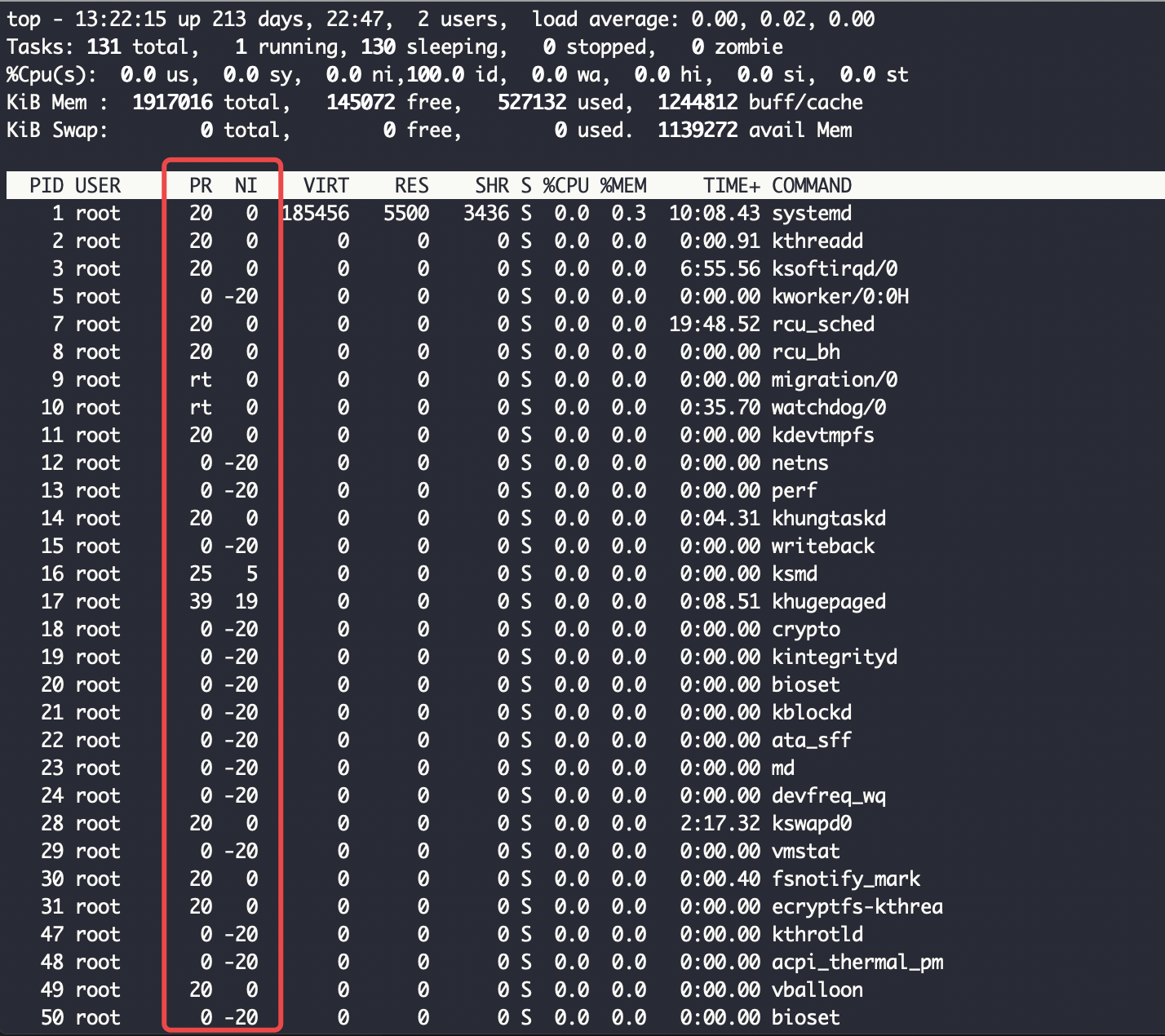This screenshot has width=1165, height=1036.
Task: Click the watchdog/0 command name
Action: (828, 408)
